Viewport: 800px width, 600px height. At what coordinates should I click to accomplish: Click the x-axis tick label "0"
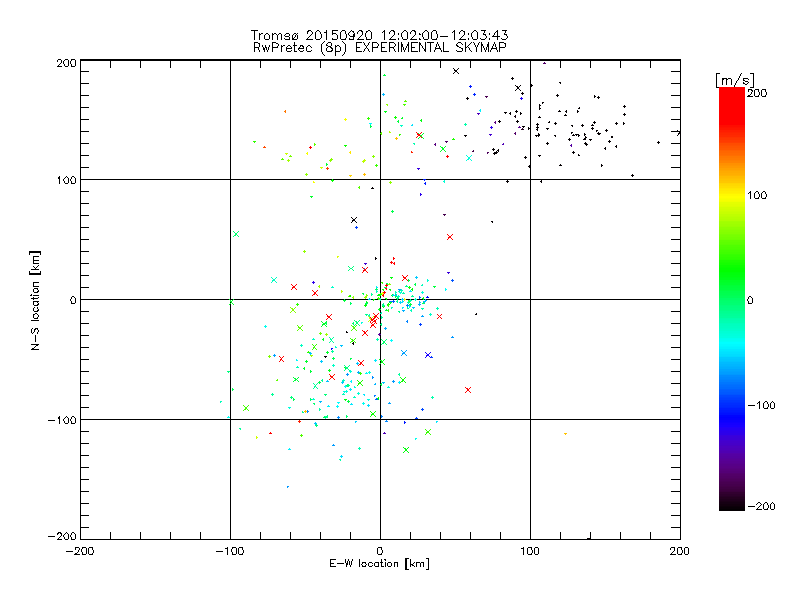pos(380,551)
